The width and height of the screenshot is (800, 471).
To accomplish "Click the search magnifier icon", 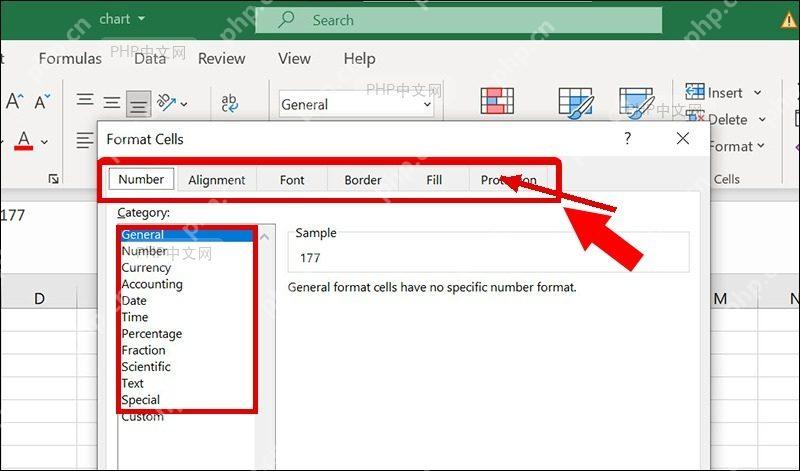I will pyautogui.click(x=286, y=20).
